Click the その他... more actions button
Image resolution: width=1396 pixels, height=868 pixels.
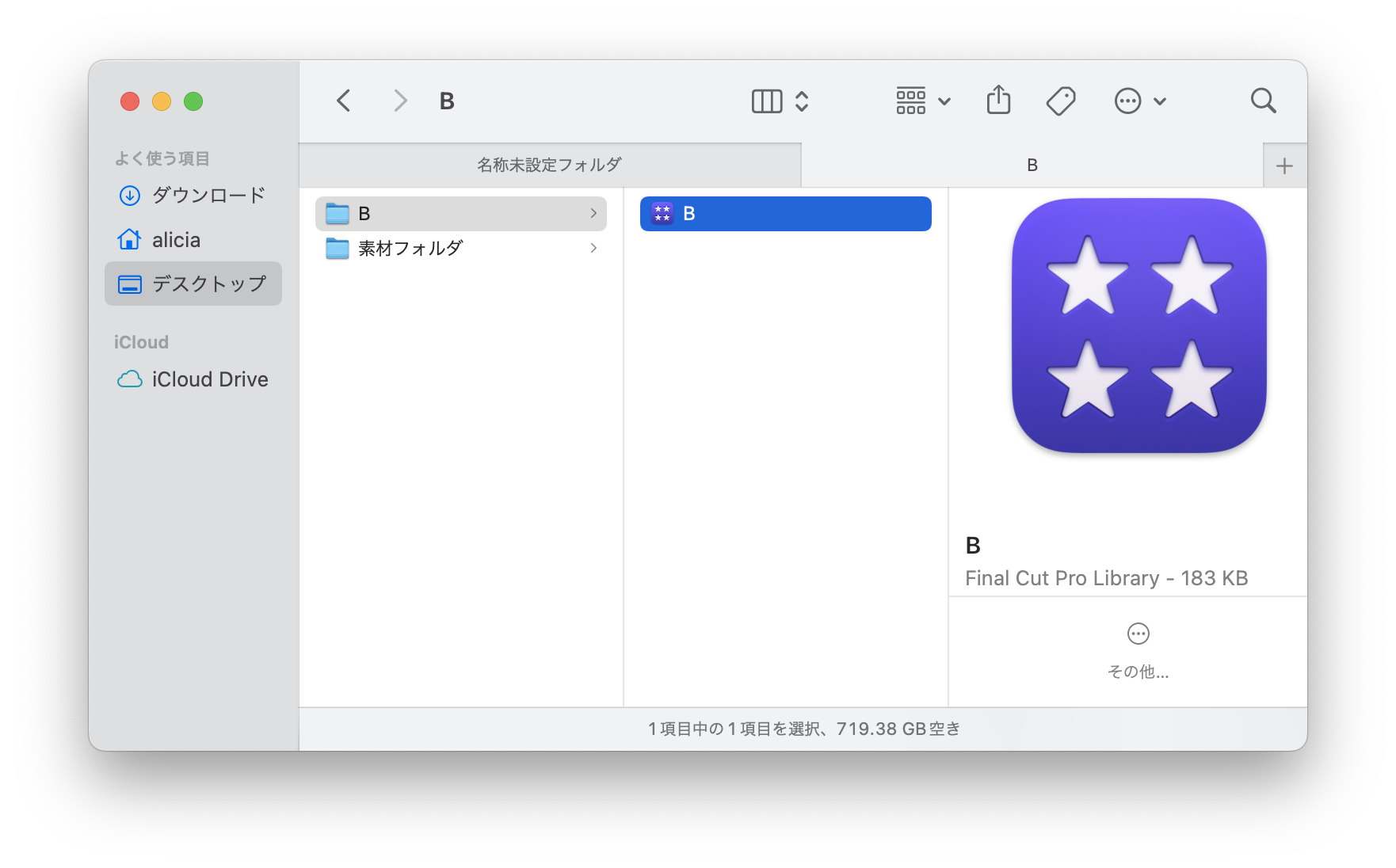1139,651
